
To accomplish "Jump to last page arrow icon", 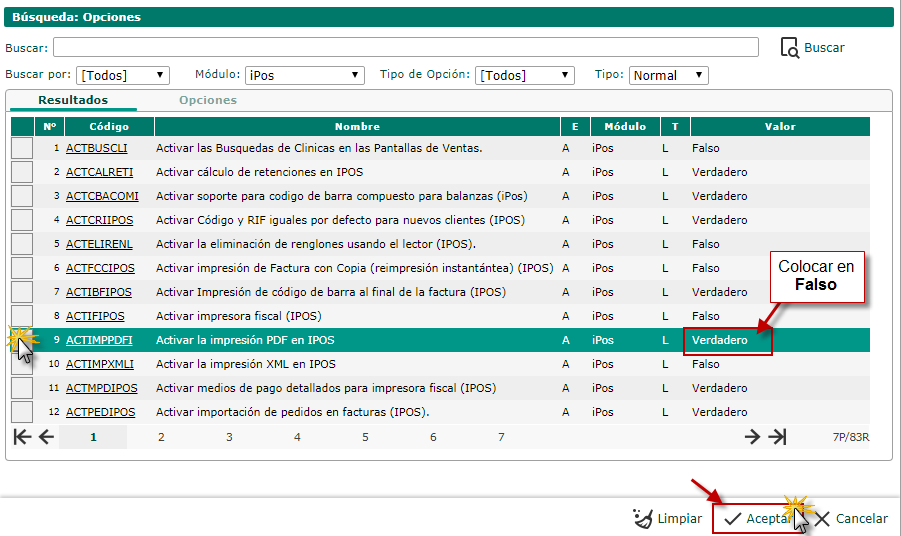I will pos(777,437).
